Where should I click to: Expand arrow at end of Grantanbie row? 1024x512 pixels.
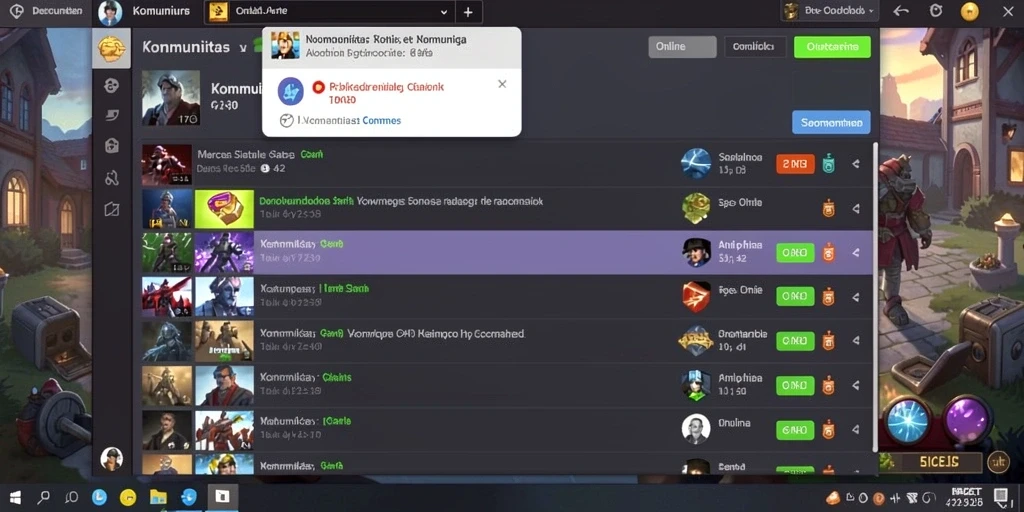(x=856, y=341)
